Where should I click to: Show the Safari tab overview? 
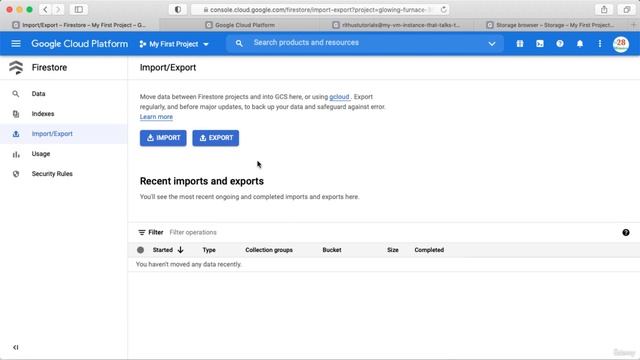(627, 9)
